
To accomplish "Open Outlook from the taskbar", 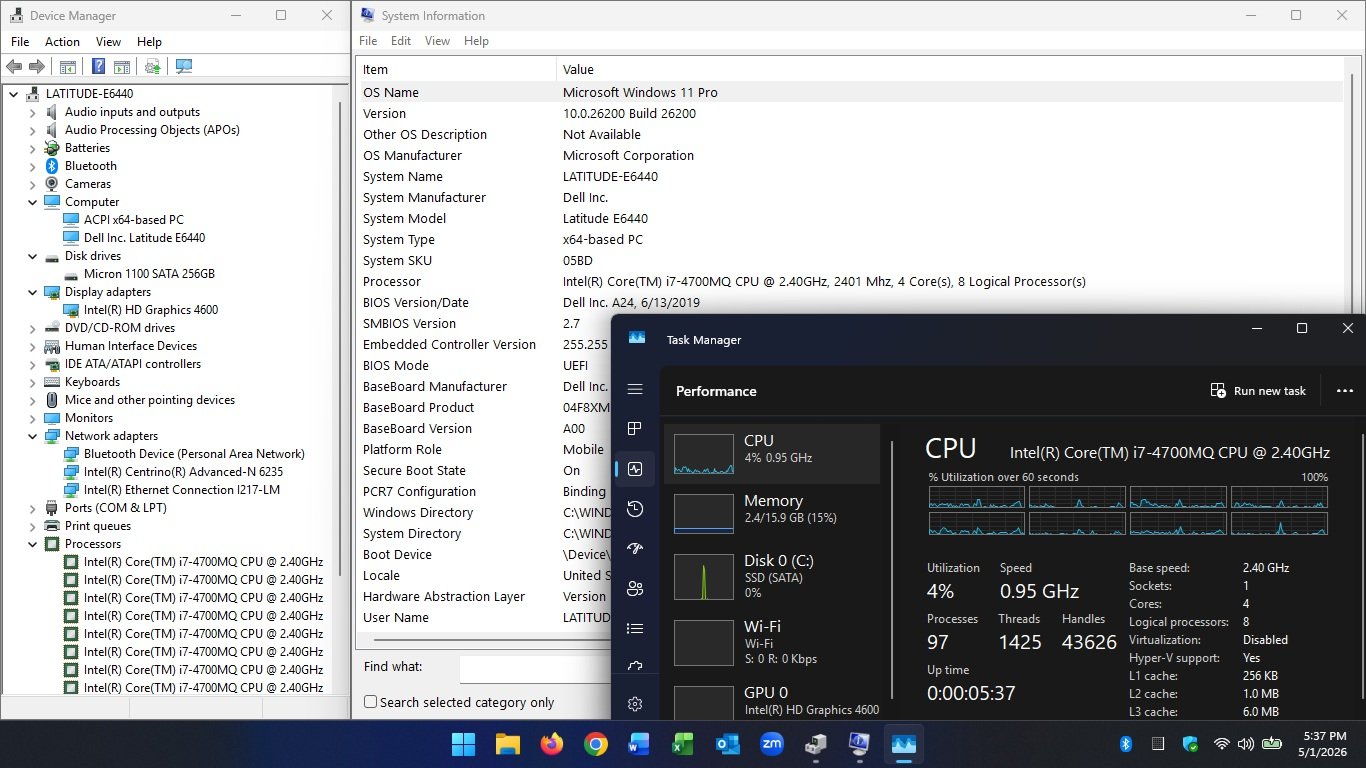I will click(727, 744).
